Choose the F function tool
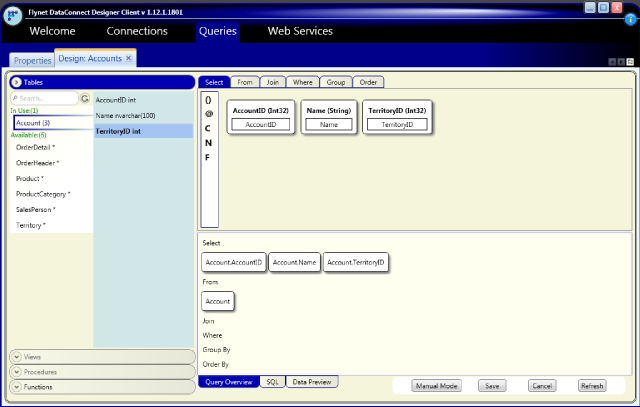This screenshot has width=640, height=407. click(x=207, y=157)
